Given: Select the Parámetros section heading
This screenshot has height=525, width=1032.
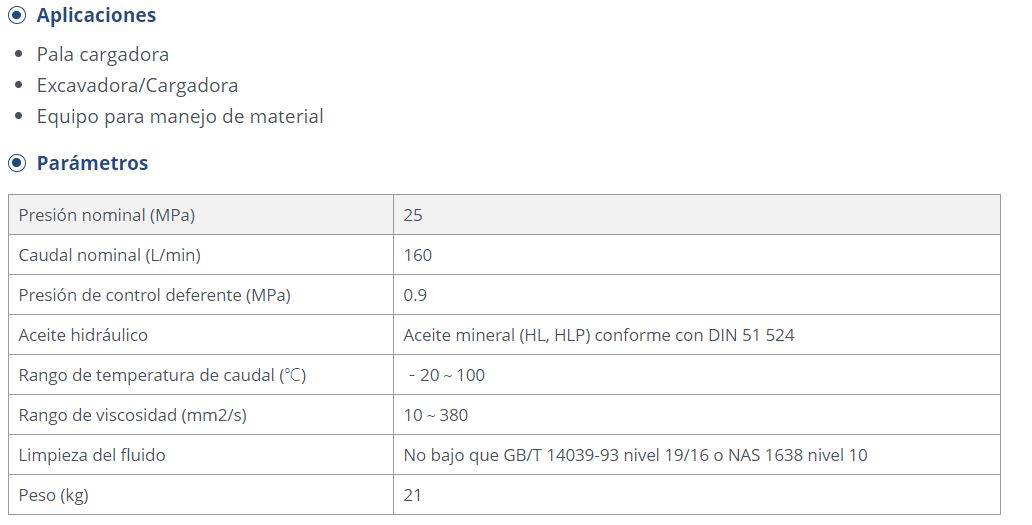Looking at the screenshot, I should pos(92,162).
